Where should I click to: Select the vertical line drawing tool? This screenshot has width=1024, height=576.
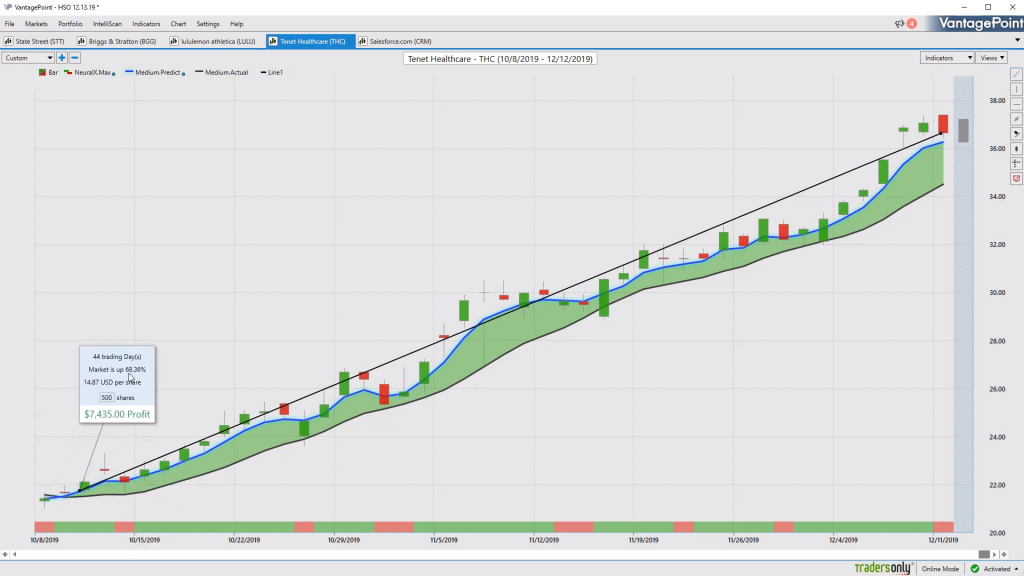1016,89
